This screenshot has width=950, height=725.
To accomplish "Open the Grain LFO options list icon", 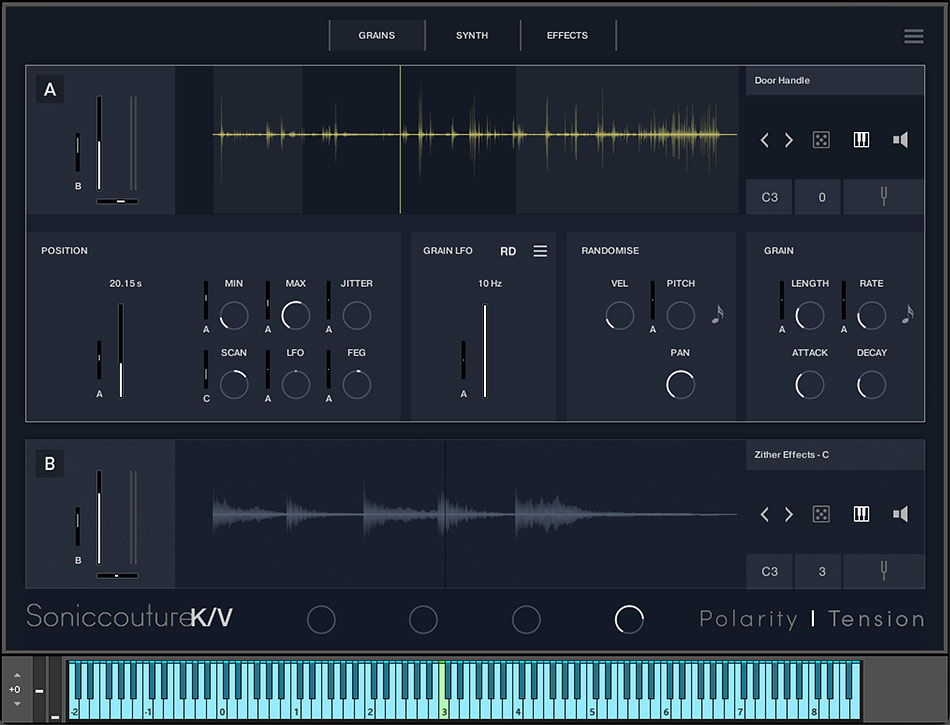I will coord(540,251).
